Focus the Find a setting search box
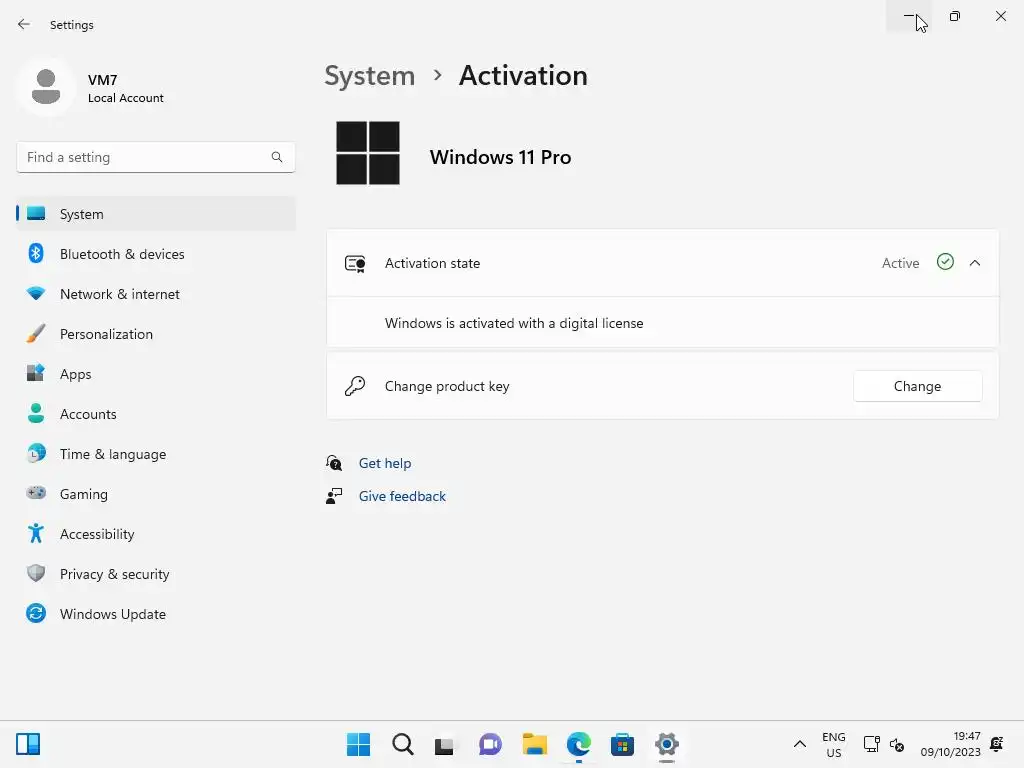This screenshot has width=1024, height=768. click(x=155, y=157)
